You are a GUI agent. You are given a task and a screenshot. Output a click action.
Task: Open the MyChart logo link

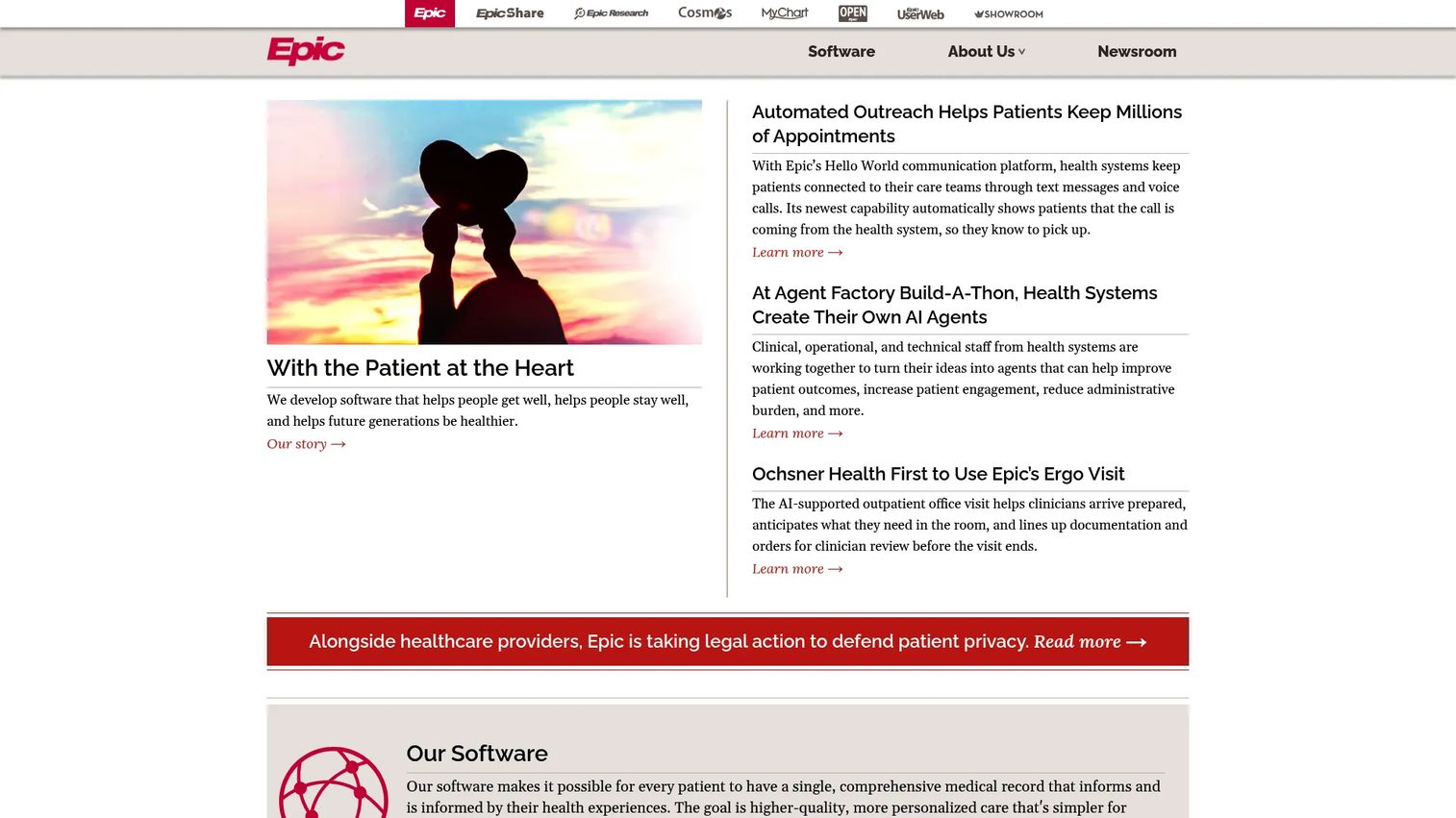point(785,13)
